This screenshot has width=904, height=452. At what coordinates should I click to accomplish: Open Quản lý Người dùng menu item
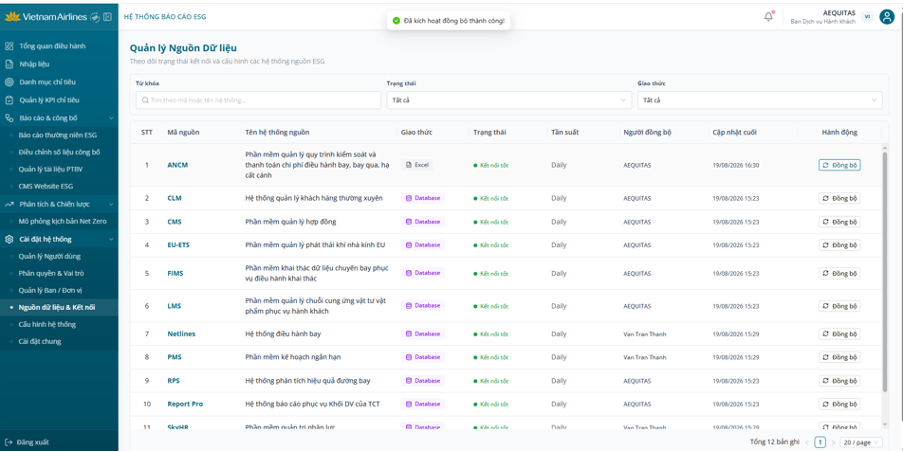point(50,256)
